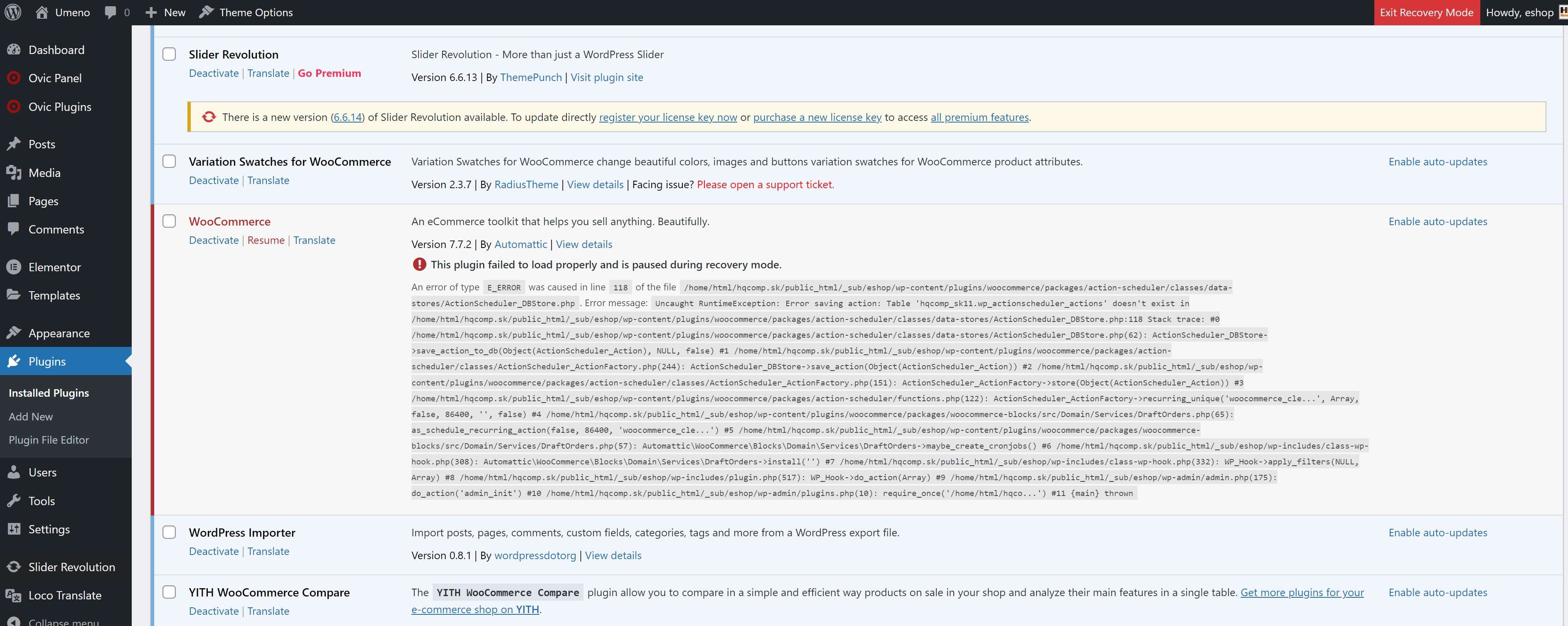
Task: Open the Automattic author link
Action: (520, 244)
